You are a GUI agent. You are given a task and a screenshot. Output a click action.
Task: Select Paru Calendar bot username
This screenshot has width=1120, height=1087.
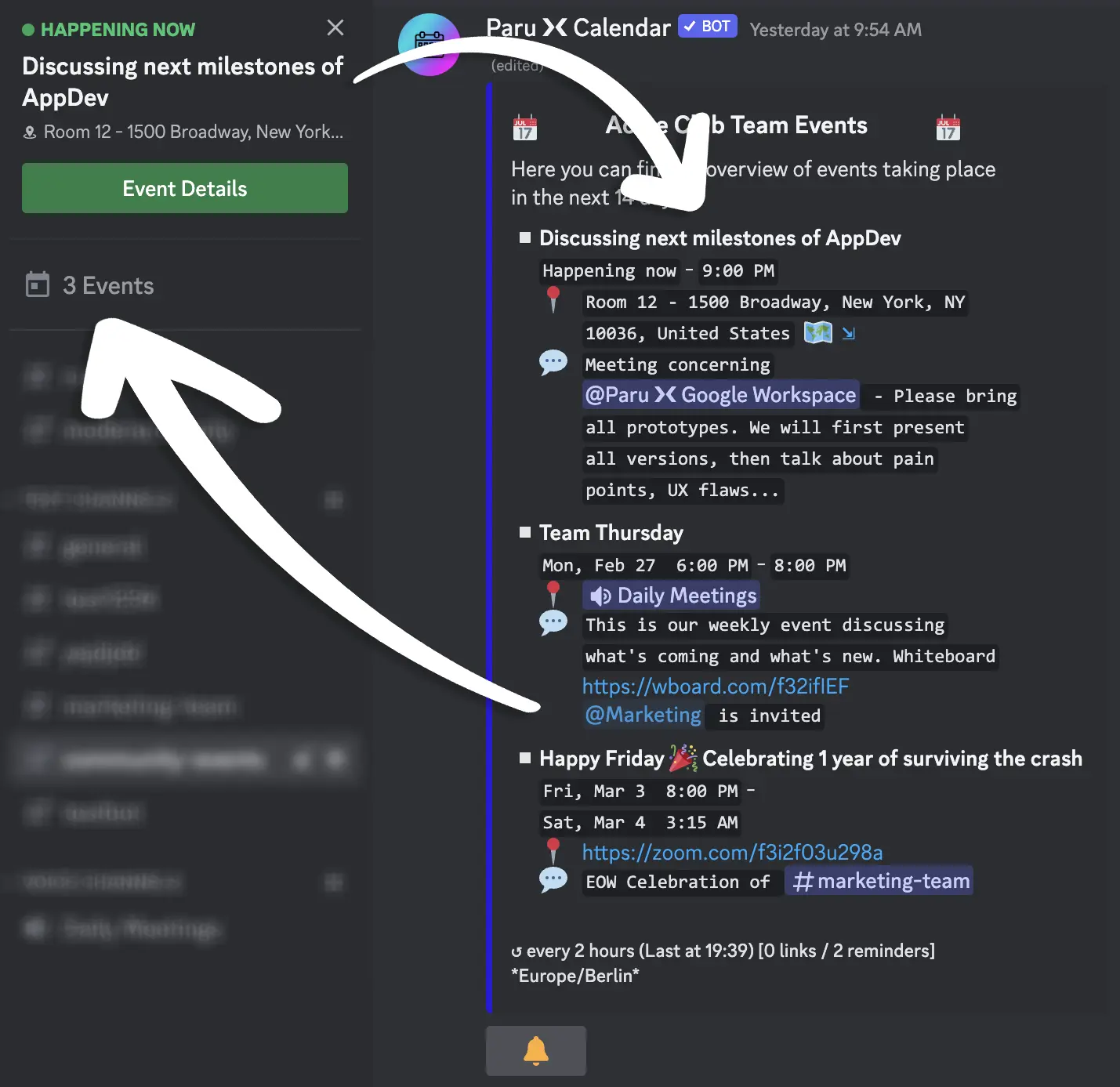pos(578,27)
